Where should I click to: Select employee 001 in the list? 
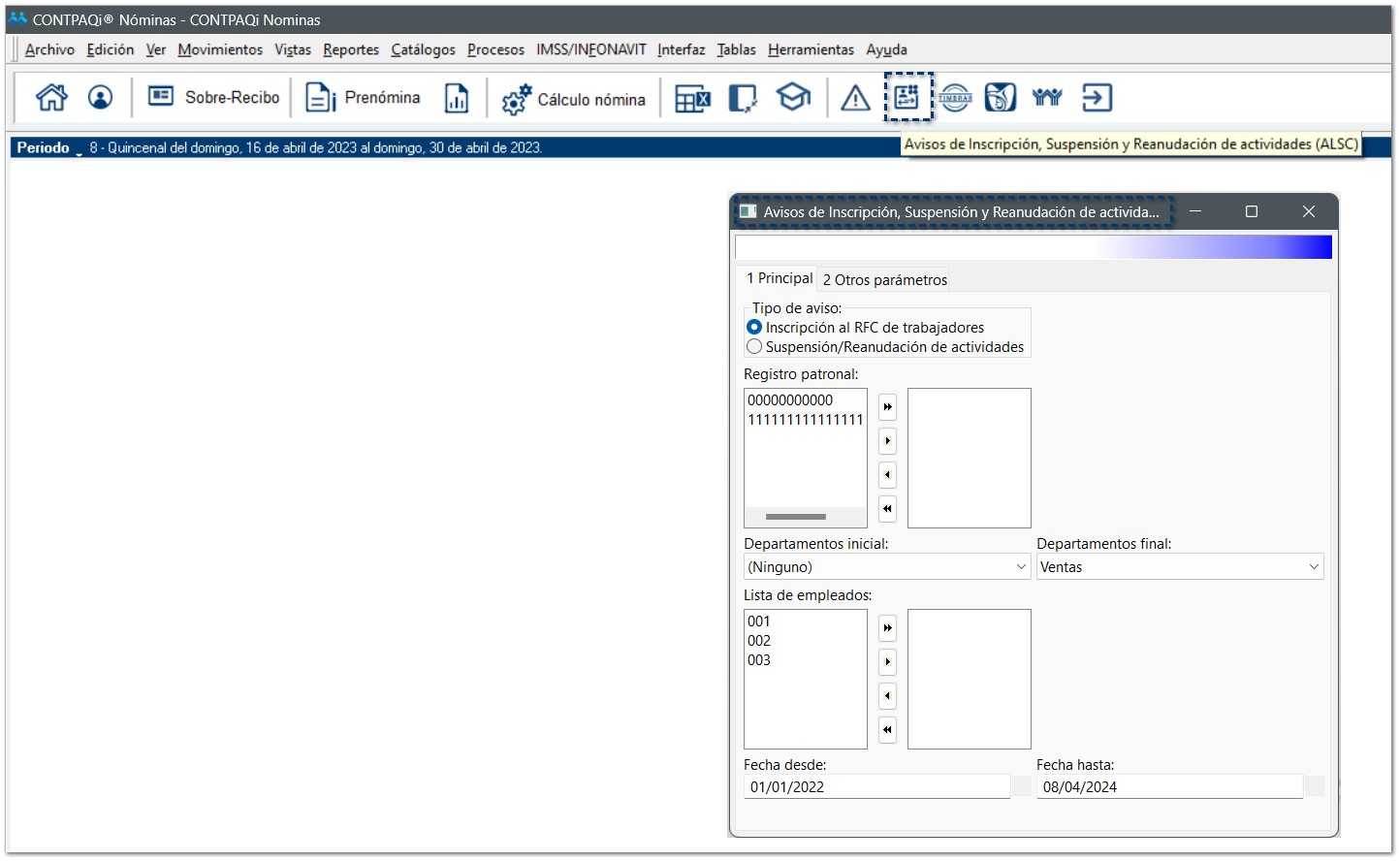[759, 622]
